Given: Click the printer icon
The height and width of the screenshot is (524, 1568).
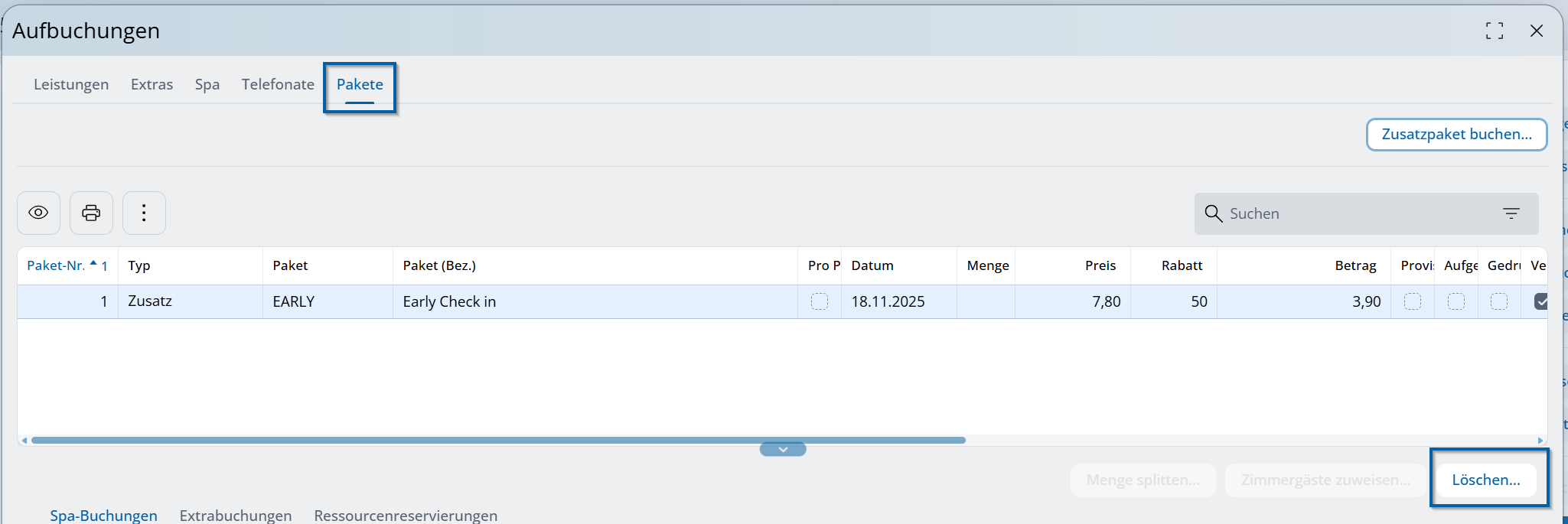Looking at the screenshot, I should click(x=91, y=213).
